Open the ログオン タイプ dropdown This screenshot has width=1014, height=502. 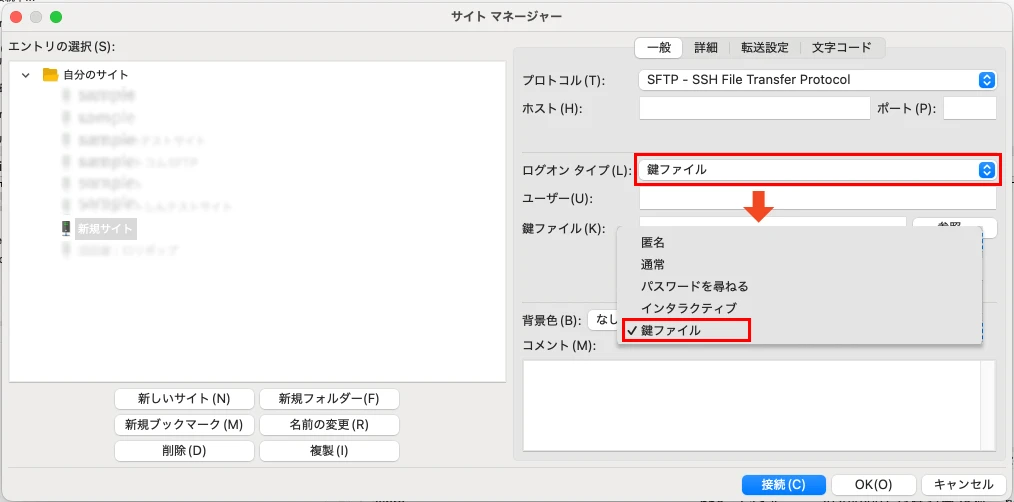816,170
